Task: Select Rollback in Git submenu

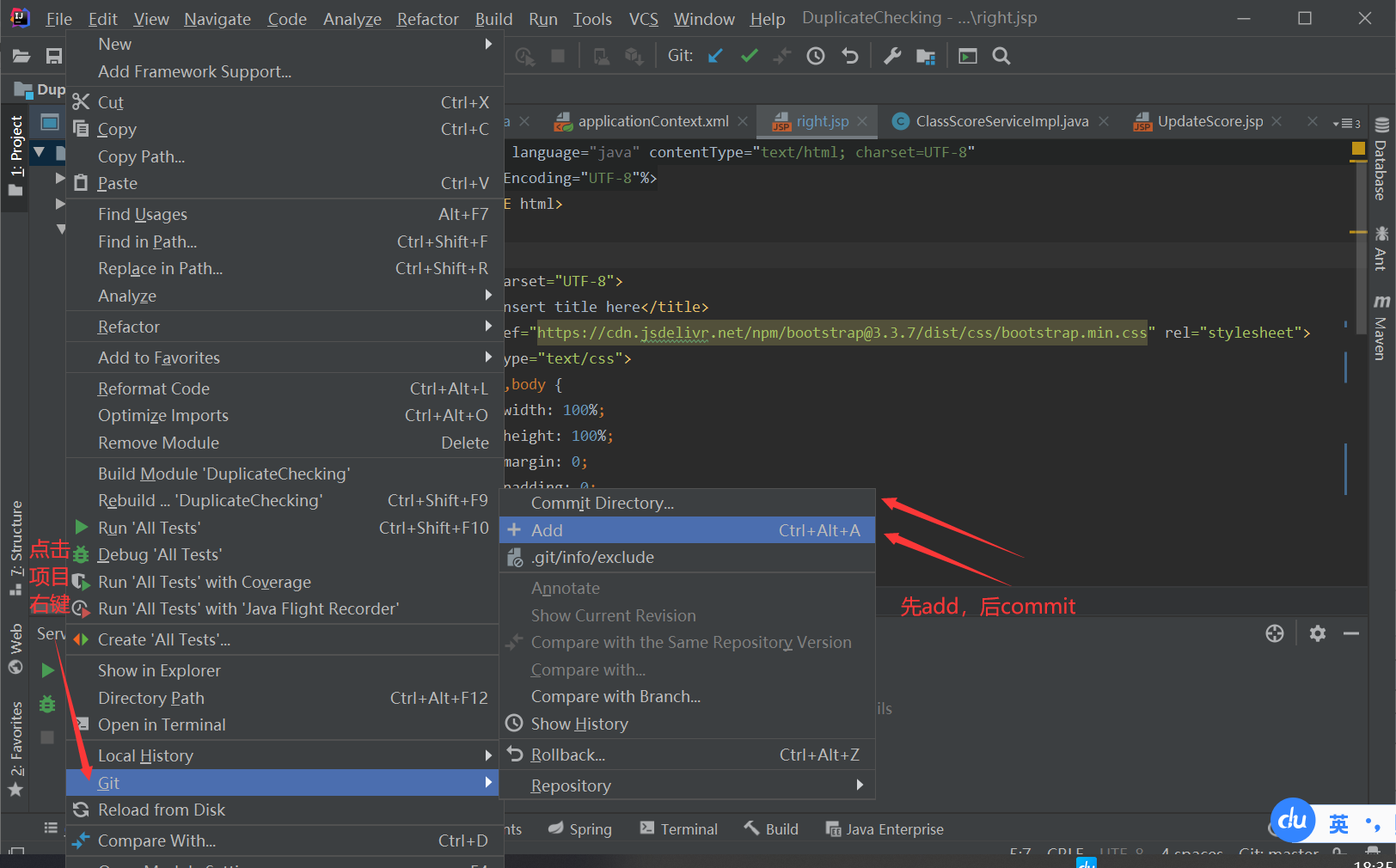Action: pyautogui.click(x=688, y=755)
